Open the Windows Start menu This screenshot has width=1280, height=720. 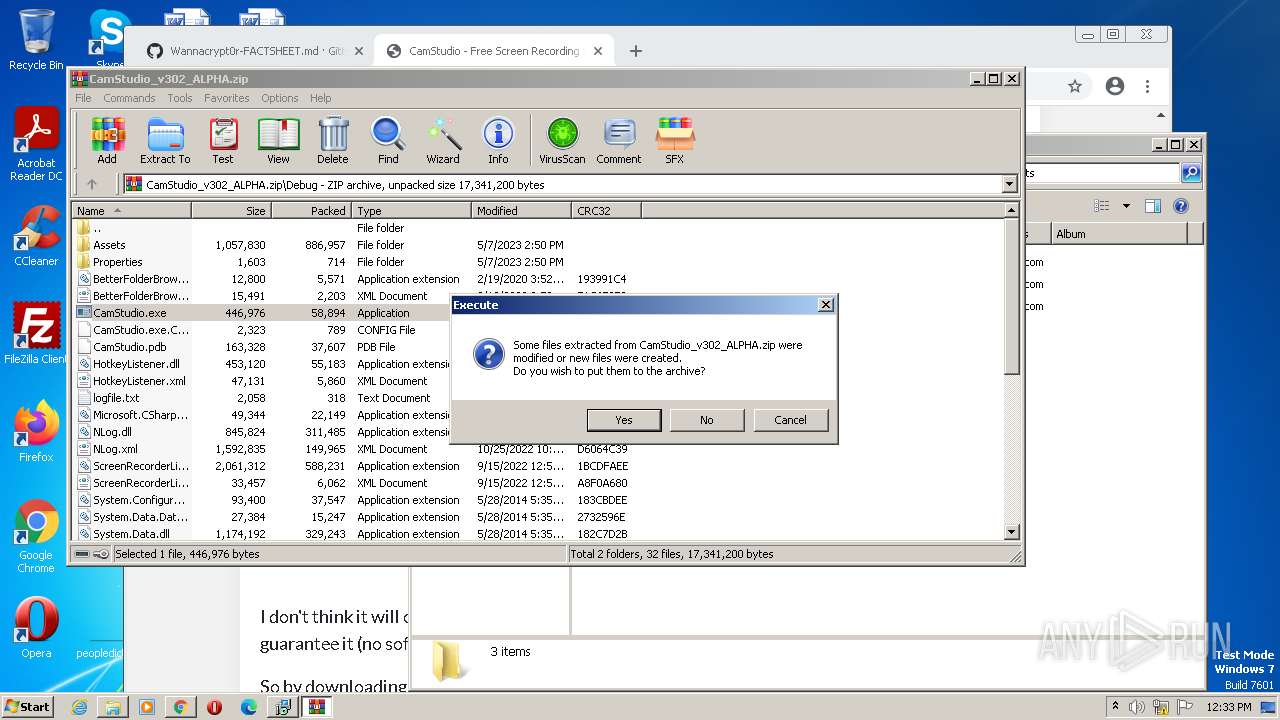point(28,707)
